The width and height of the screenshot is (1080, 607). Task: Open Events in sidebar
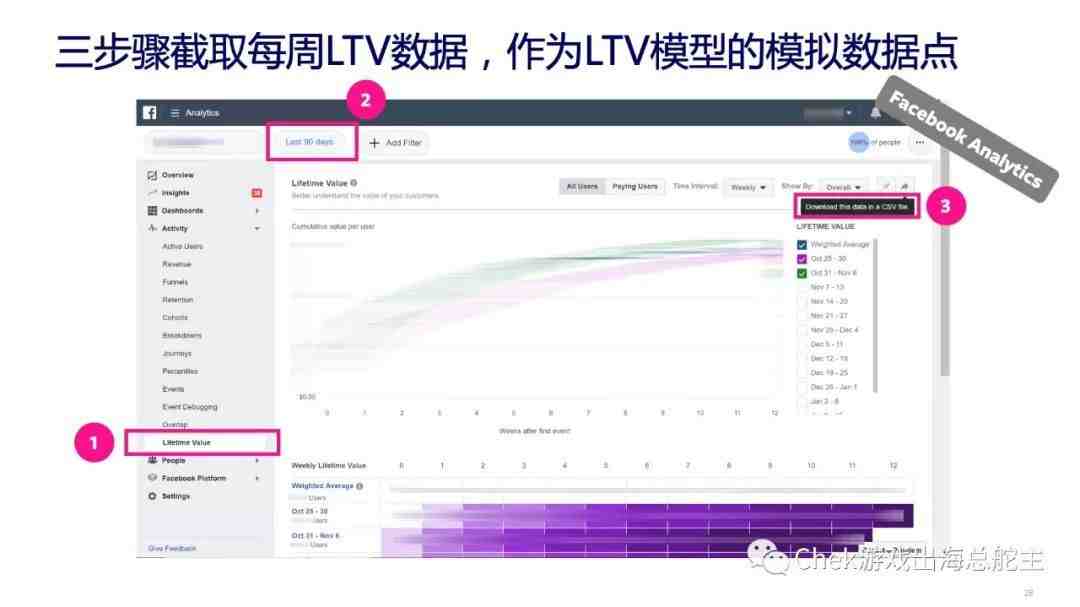pyautogui.click(x=173, y=389)
